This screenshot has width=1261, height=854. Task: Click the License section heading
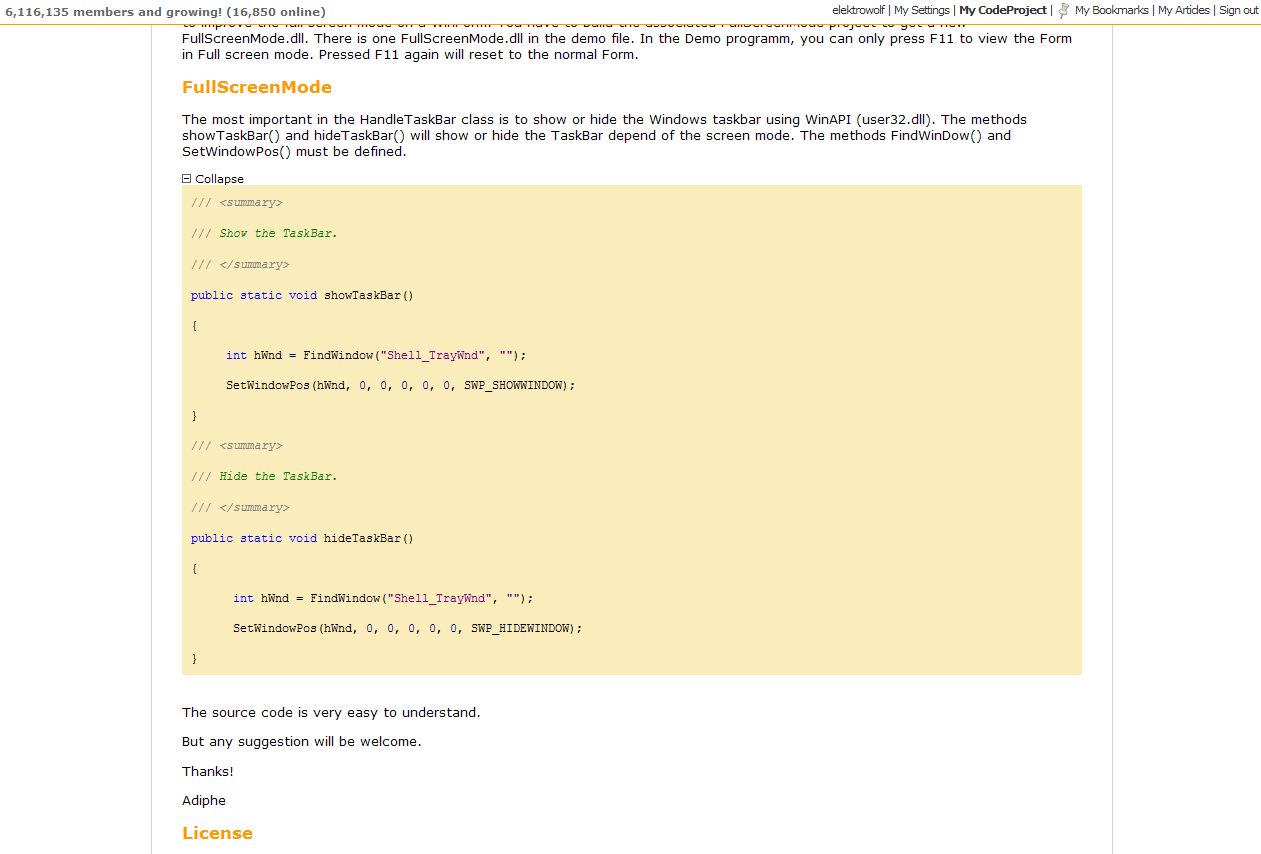[217, 833]
